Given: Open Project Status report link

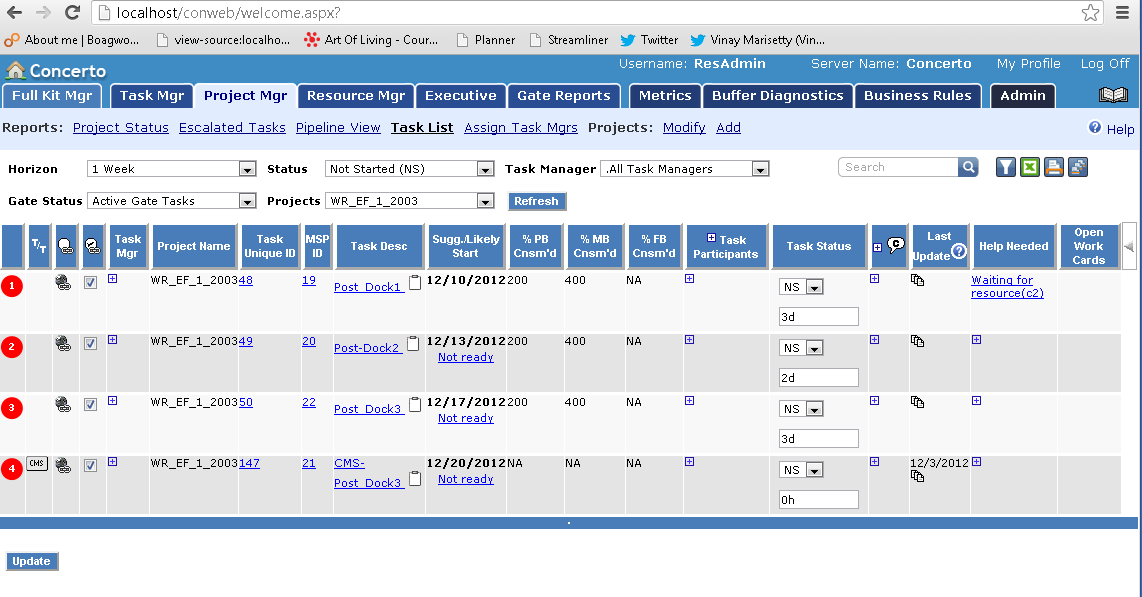Looking at the screenshot, I should [121, 127].
